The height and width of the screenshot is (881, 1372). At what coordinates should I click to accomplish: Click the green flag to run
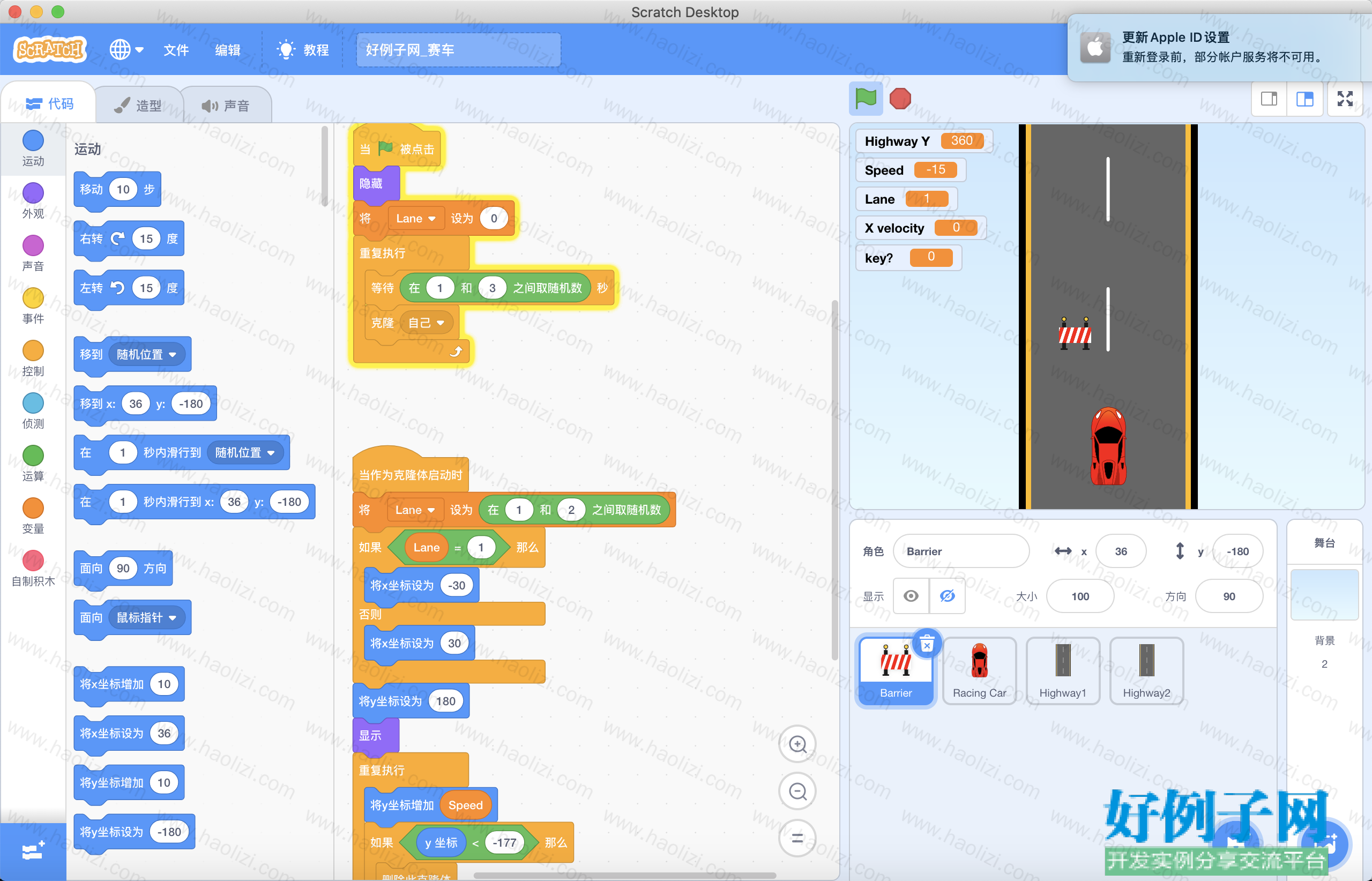tap(866, 99)
